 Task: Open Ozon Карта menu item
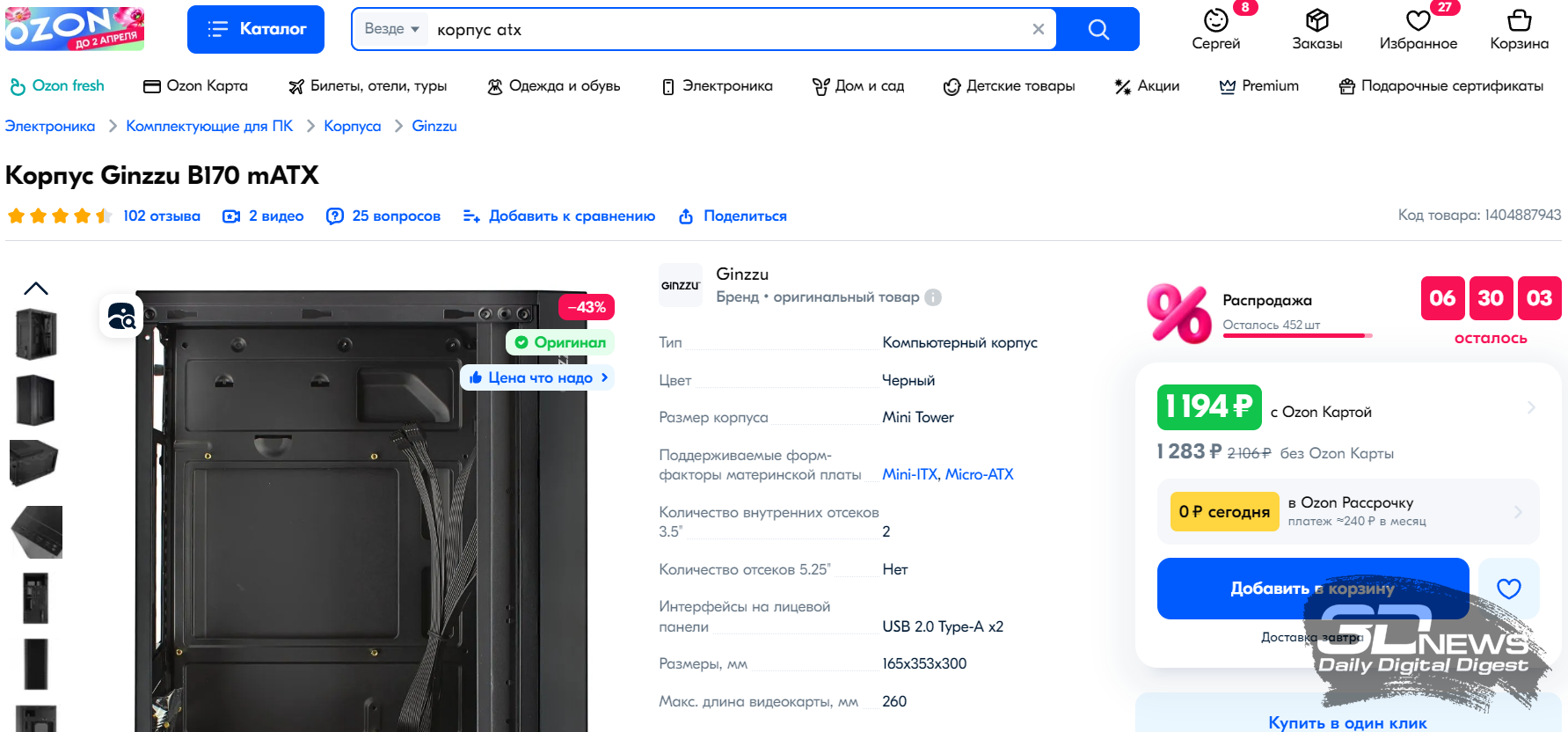tap(195, 86)
